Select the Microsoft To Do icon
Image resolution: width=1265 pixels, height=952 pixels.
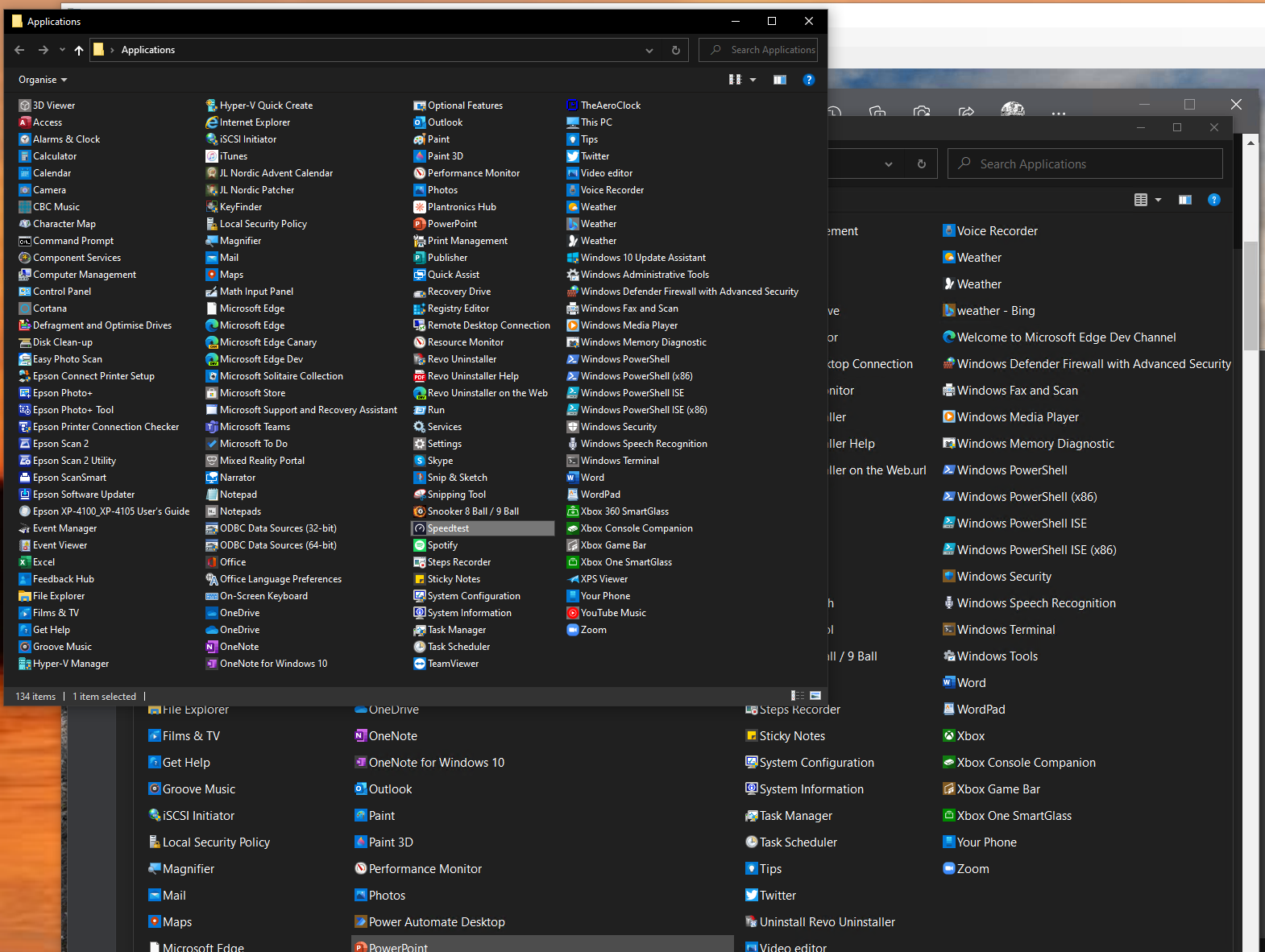click(212, 444)
